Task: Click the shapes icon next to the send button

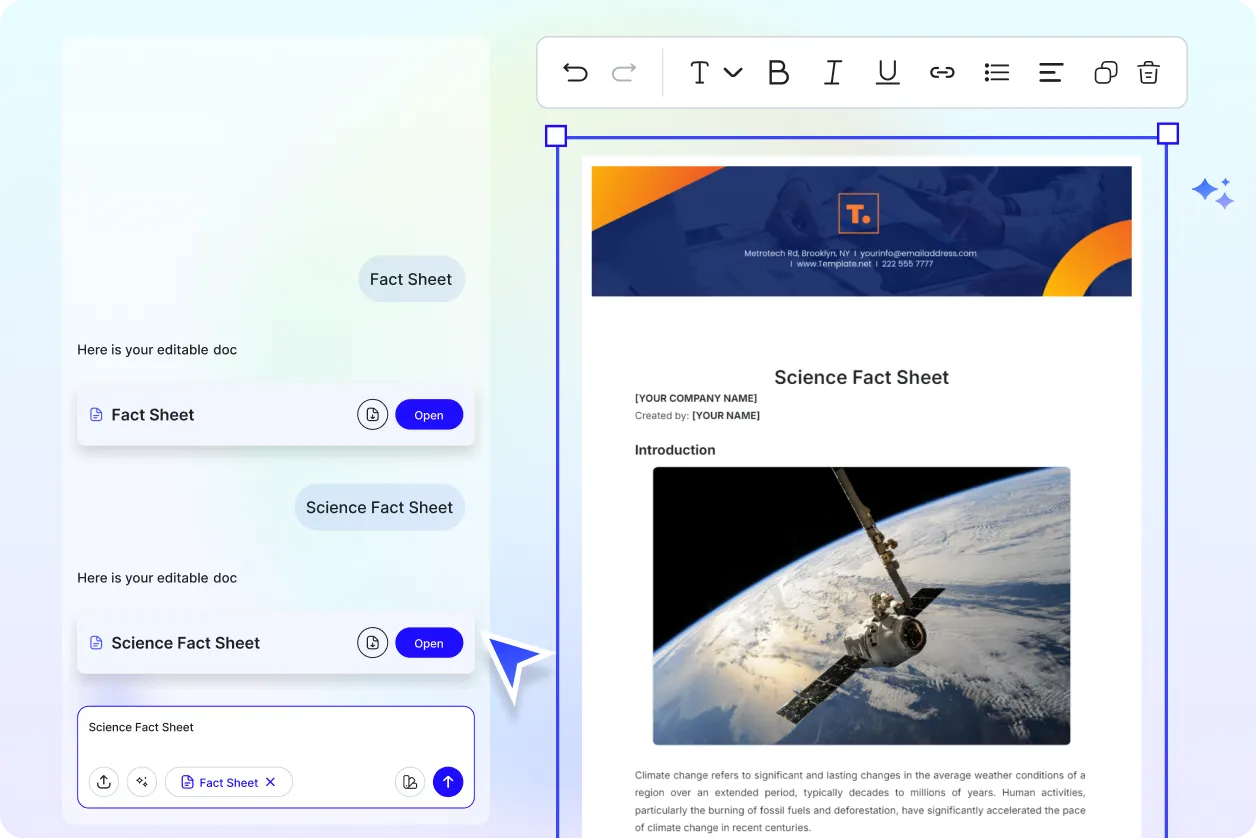Action: tap(410, 782)
